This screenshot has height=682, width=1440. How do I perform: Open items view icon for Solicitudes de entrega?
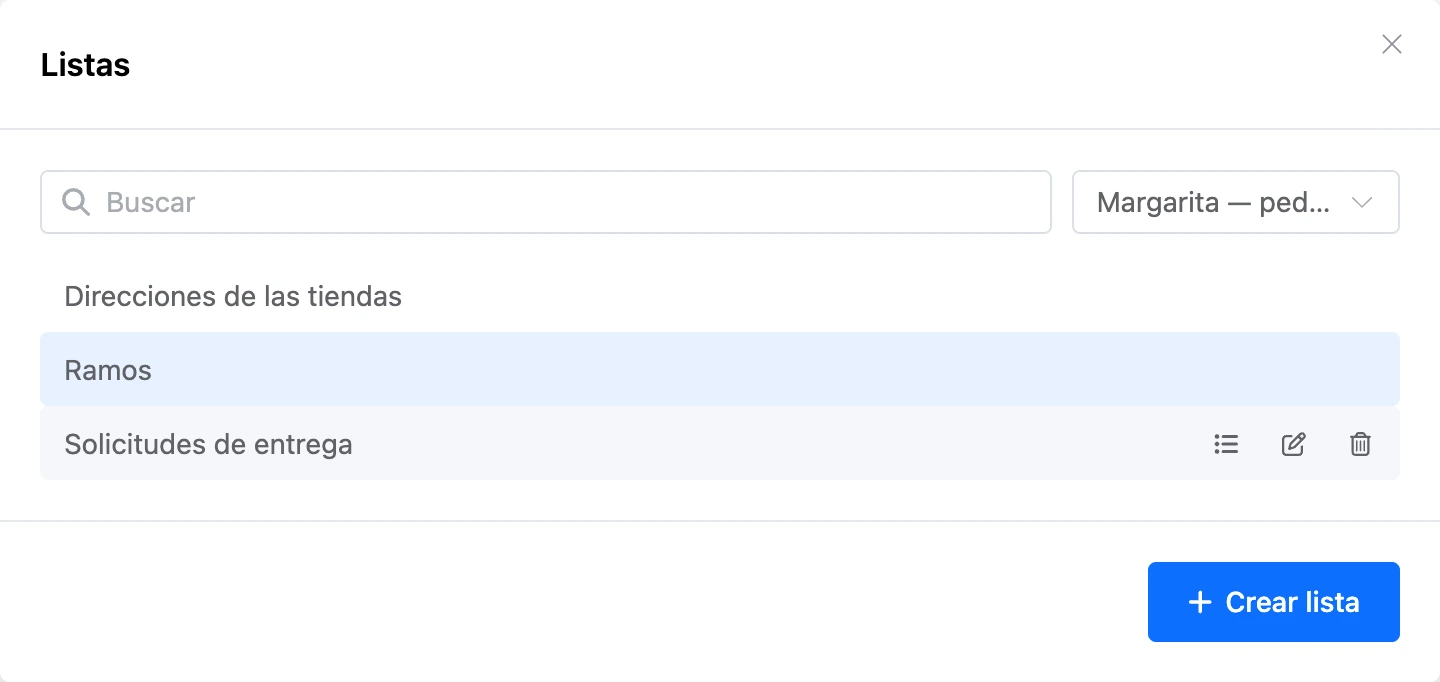(1226, 444)
